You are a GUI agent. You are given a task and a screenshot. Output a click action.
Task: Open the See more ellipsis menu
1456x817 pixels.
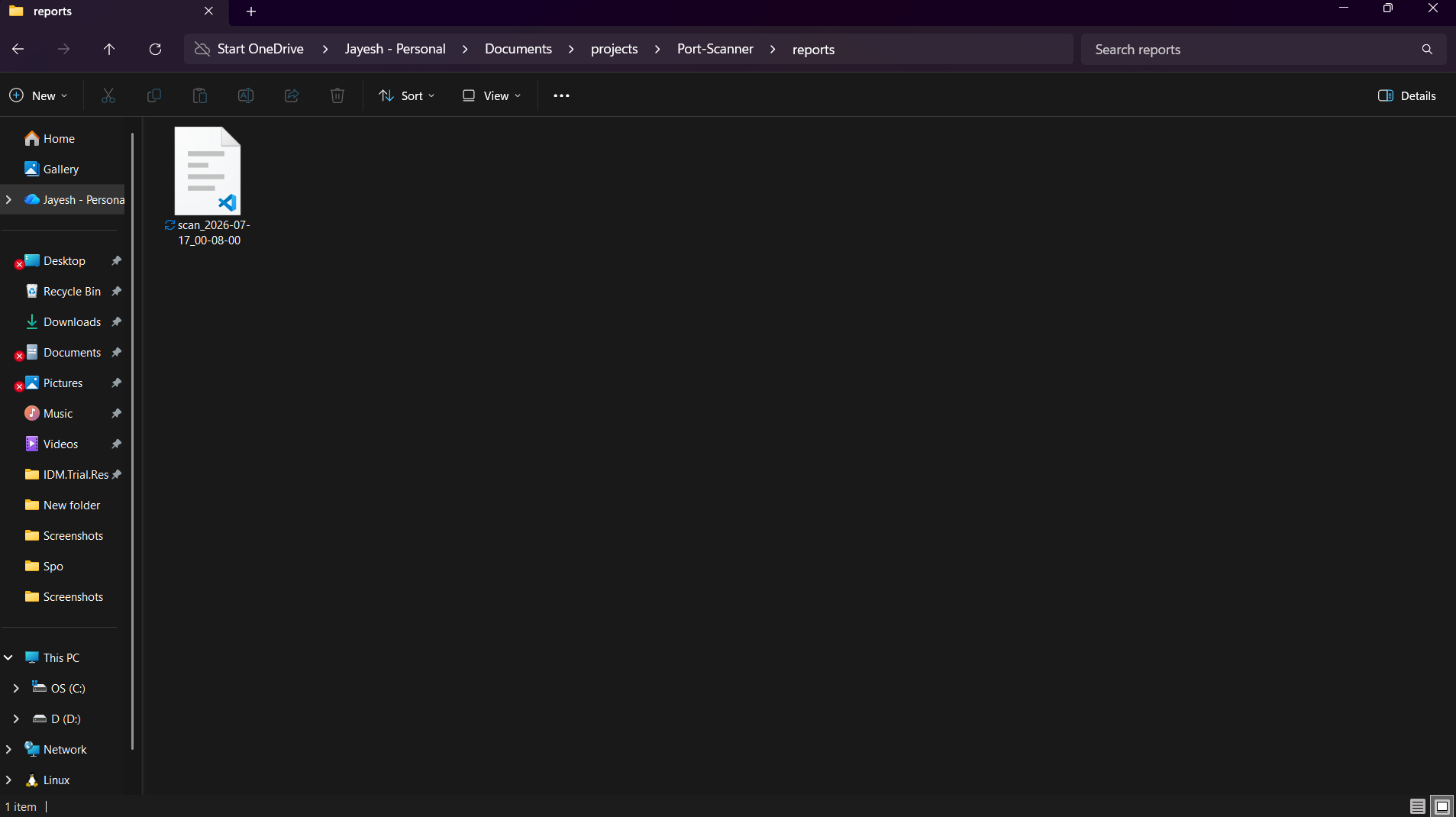coord(561,95)
